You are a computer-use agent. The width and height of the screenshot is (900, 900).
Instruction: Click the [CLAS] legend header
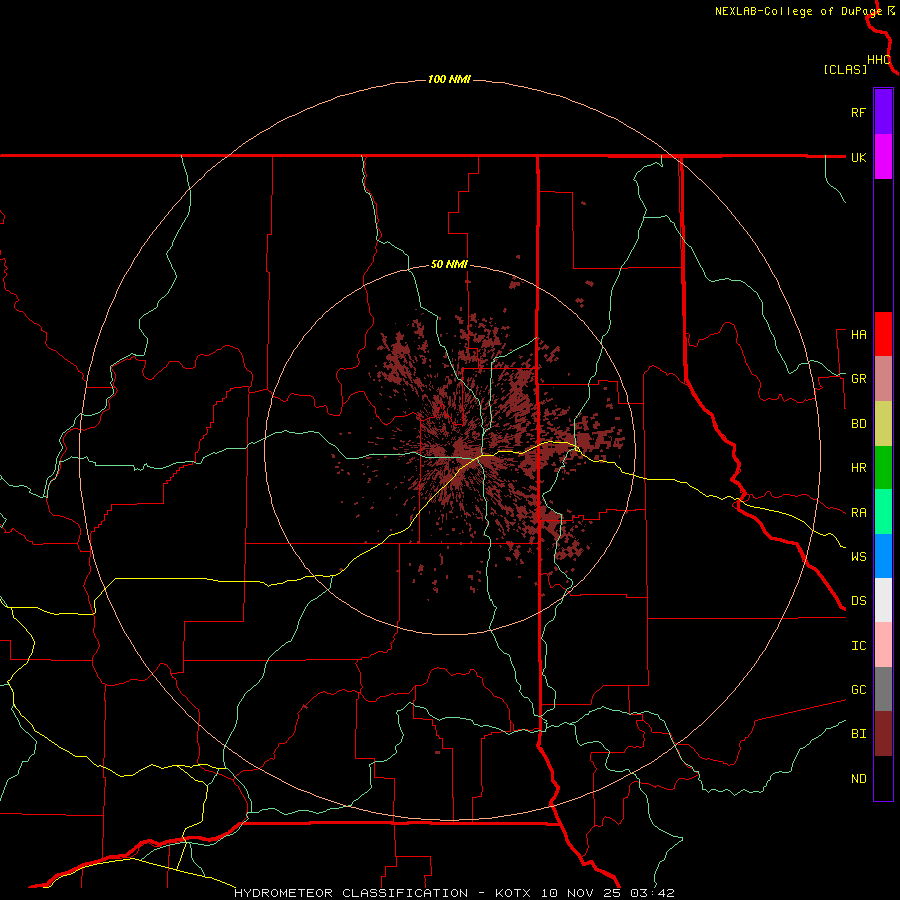845,69
